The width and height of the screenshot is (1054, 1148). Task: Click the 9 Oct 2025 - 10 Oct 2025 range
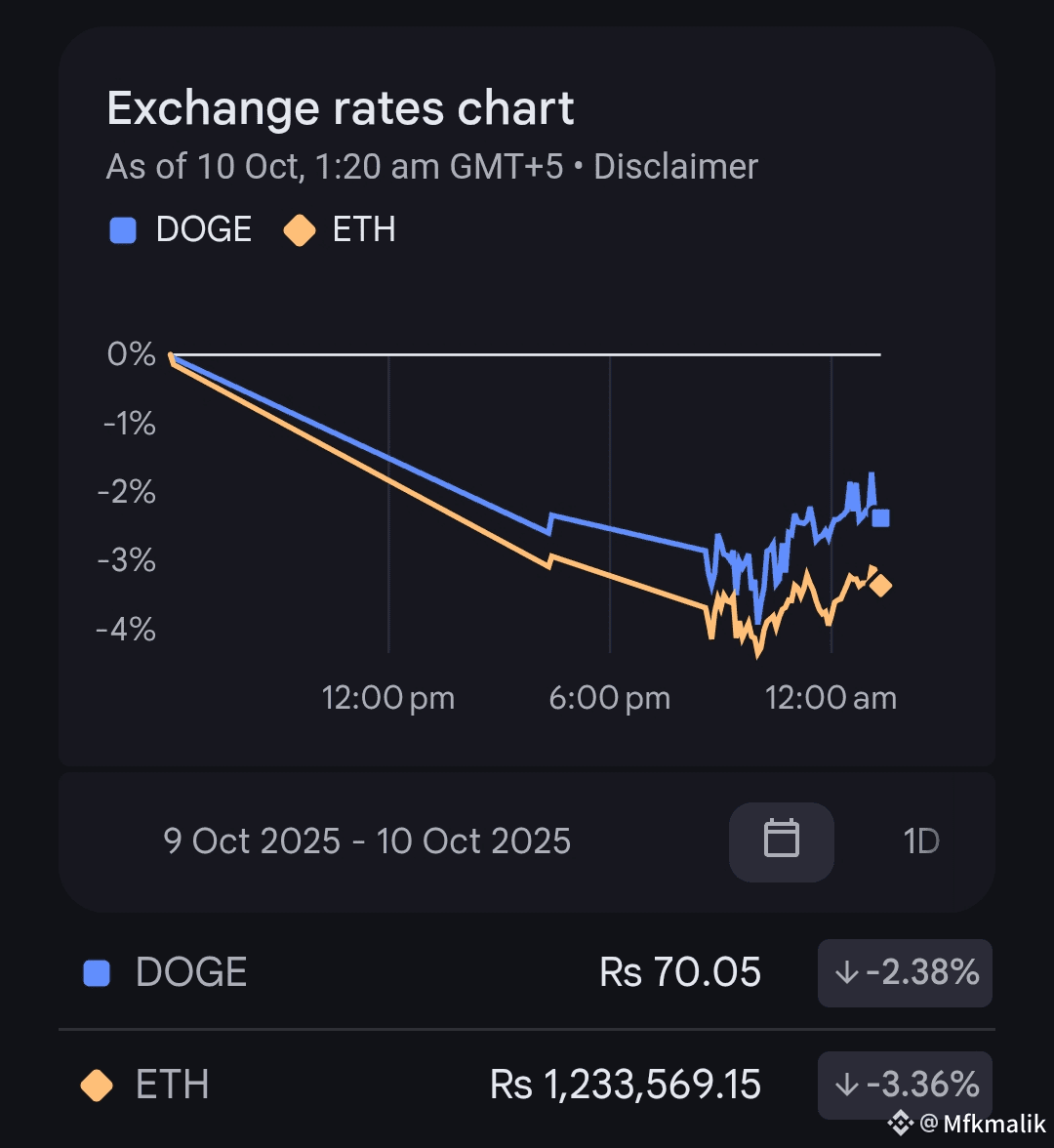click(367, 840)
